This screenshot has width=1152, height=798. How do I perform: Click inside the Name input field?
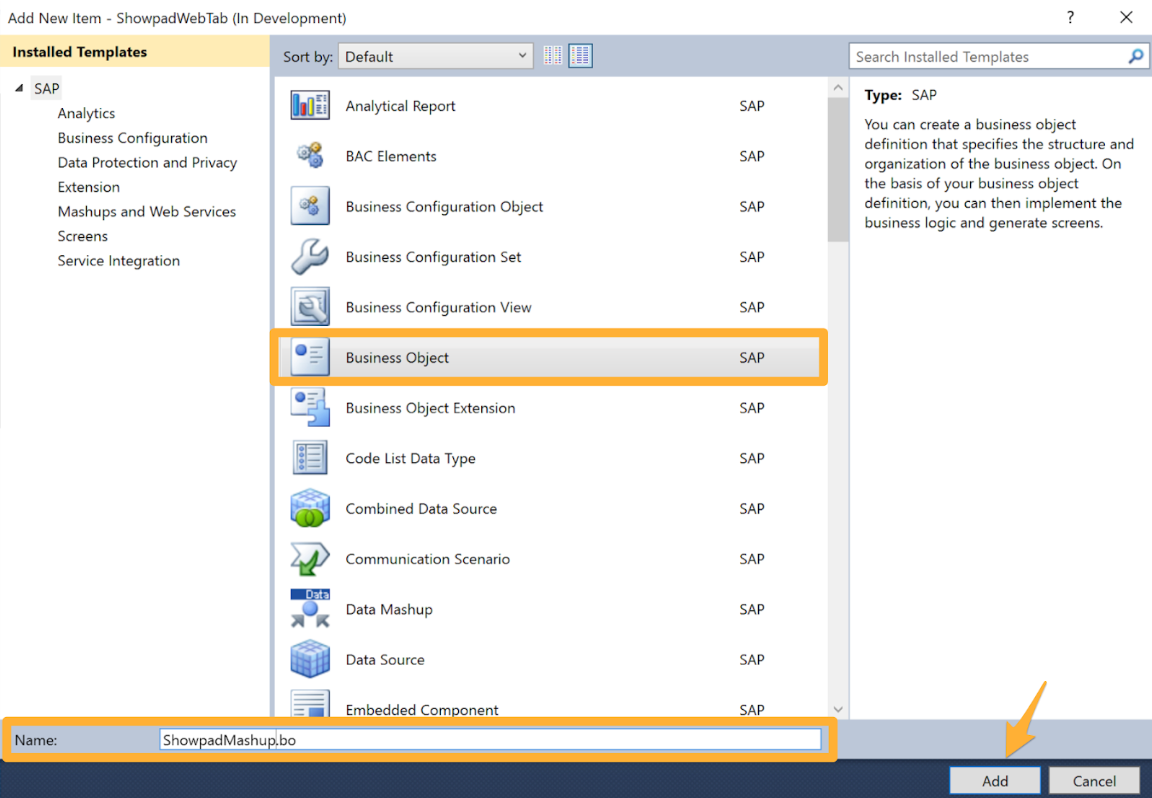click(490, 738)
